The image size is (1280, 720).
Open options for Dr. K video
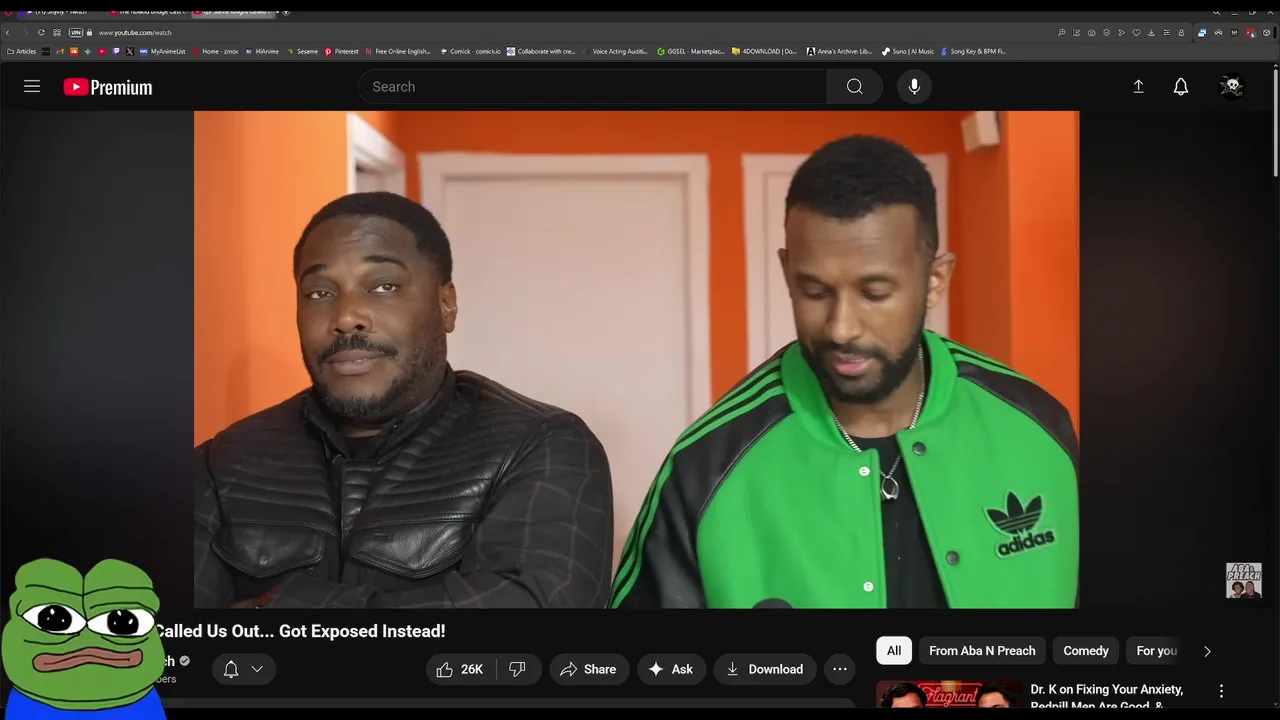1221,691
